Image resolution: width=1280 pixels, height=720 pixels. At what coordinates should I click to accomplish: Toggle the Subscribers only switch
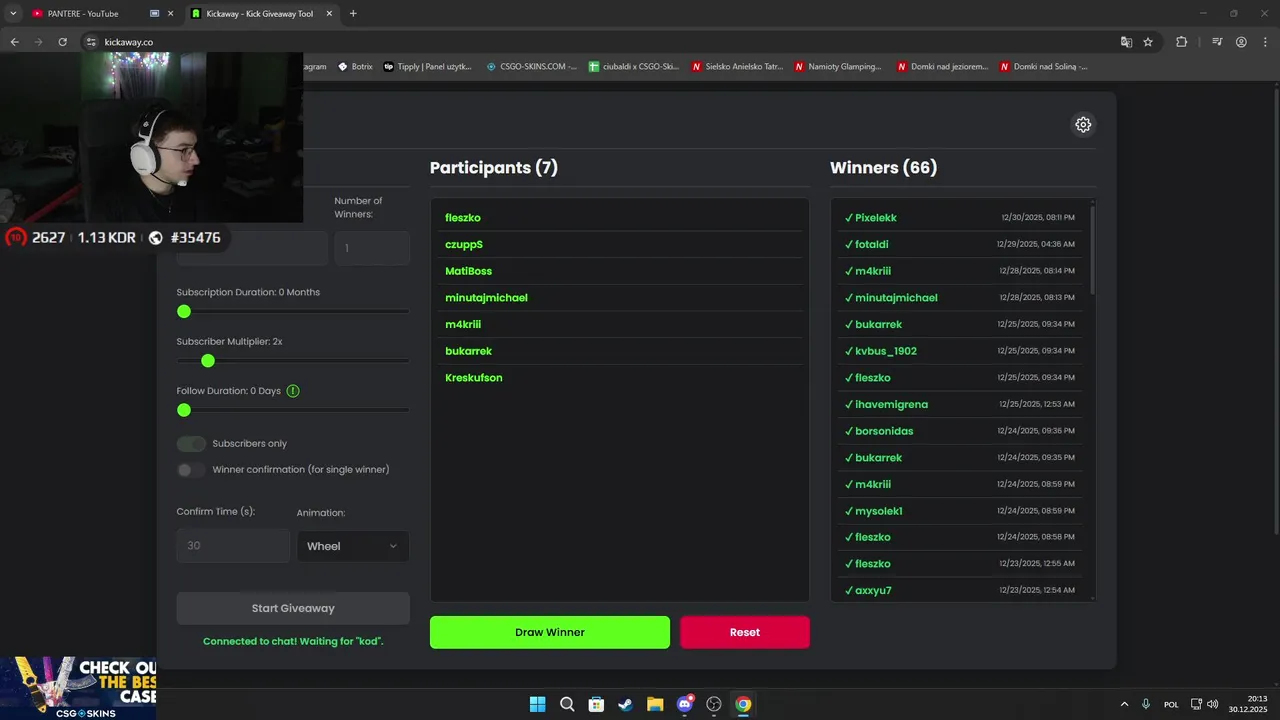pyautogui.click(x=191, y=444)
